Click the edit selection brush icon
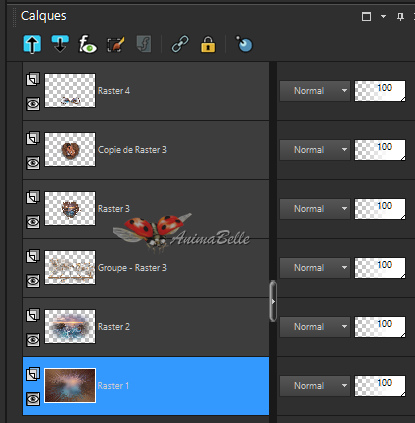 (x=116, y=44)
